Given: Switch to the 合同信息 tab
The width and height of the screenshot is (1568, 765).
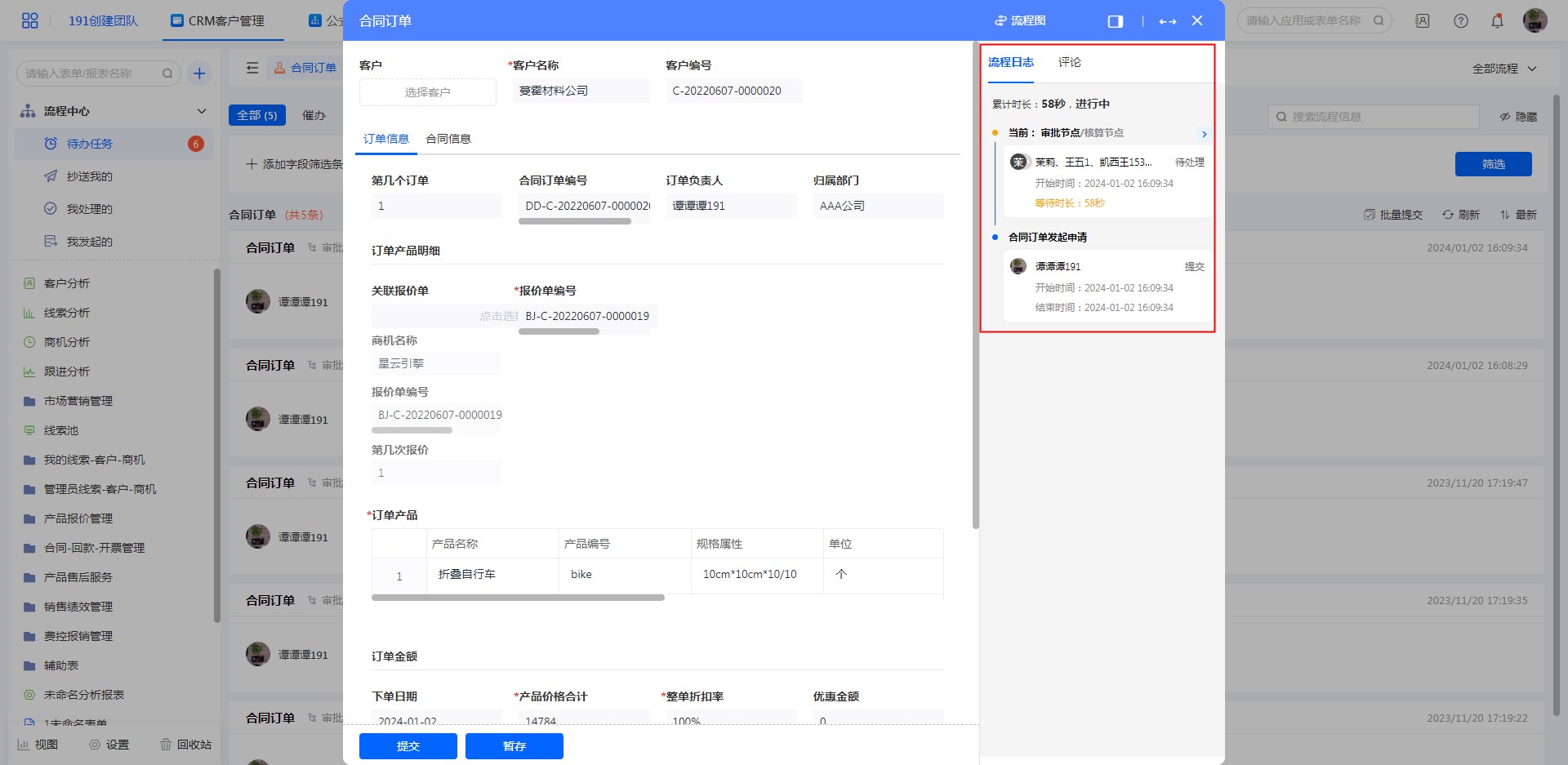Looking at the screenshot, I should [448, 139].
